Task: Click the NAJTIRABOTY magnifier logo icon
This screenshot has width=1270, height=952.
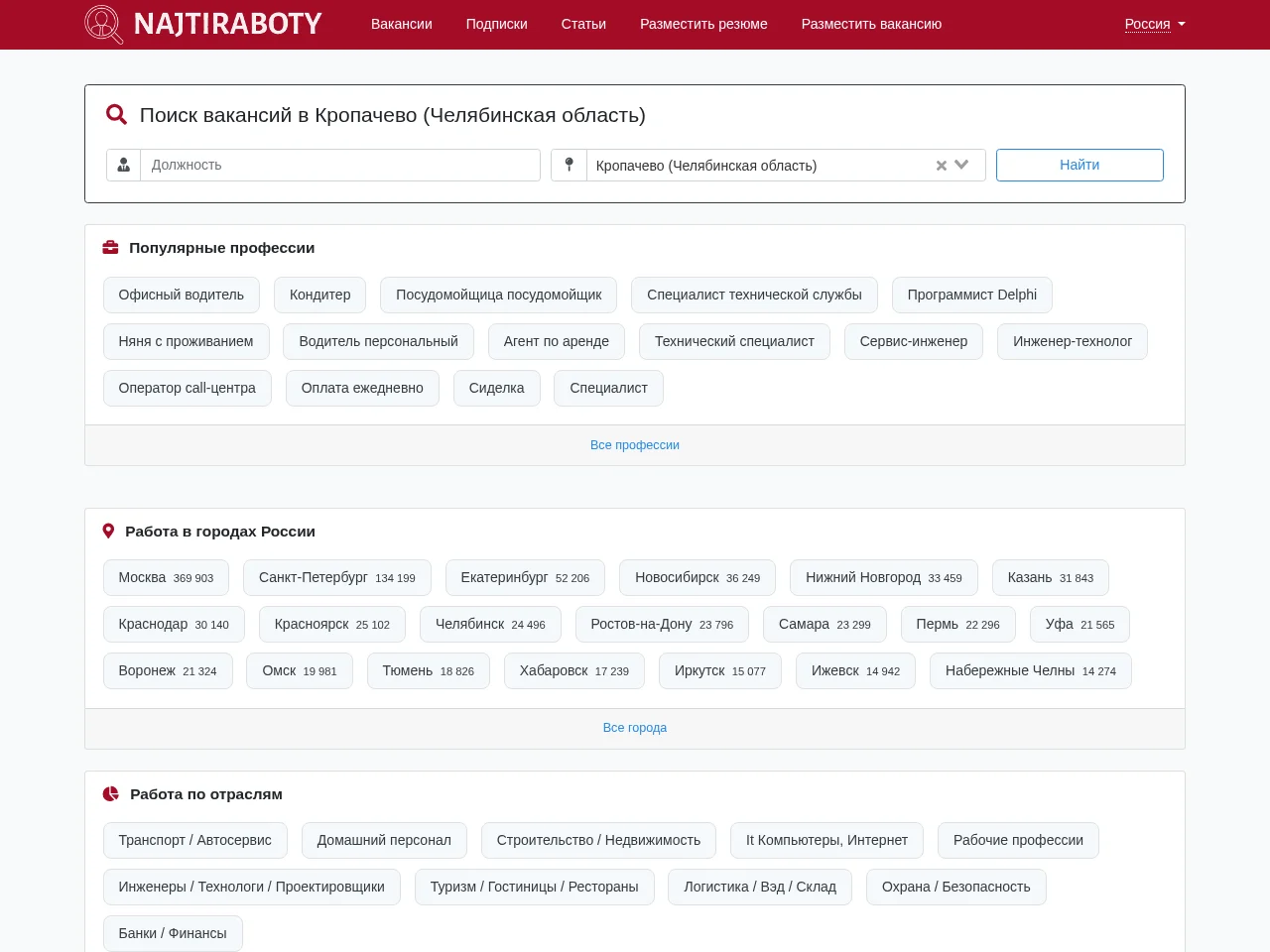Action: [x=104, y=25]
